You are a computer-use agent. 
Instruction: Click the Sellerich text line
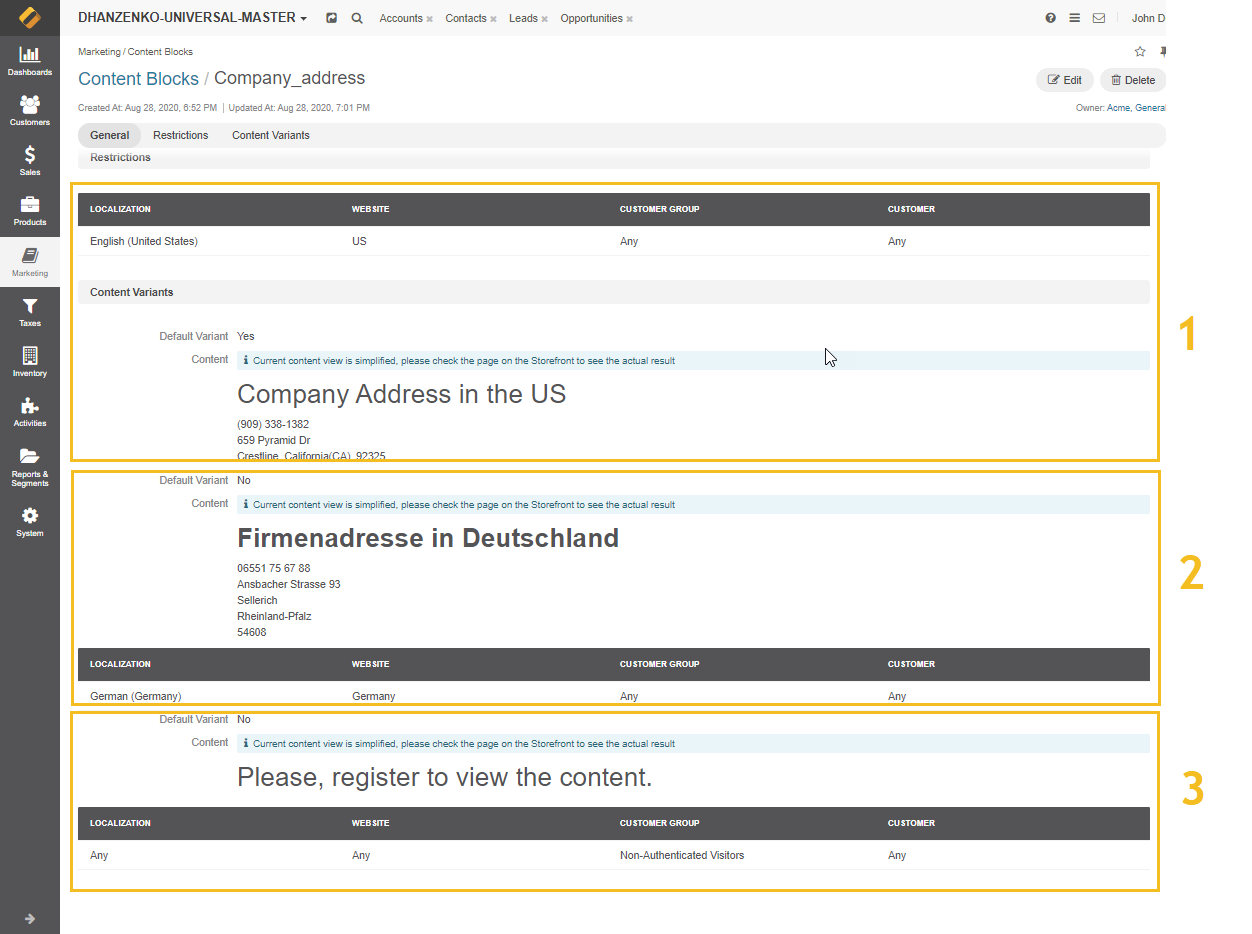(x=257, y=600)
